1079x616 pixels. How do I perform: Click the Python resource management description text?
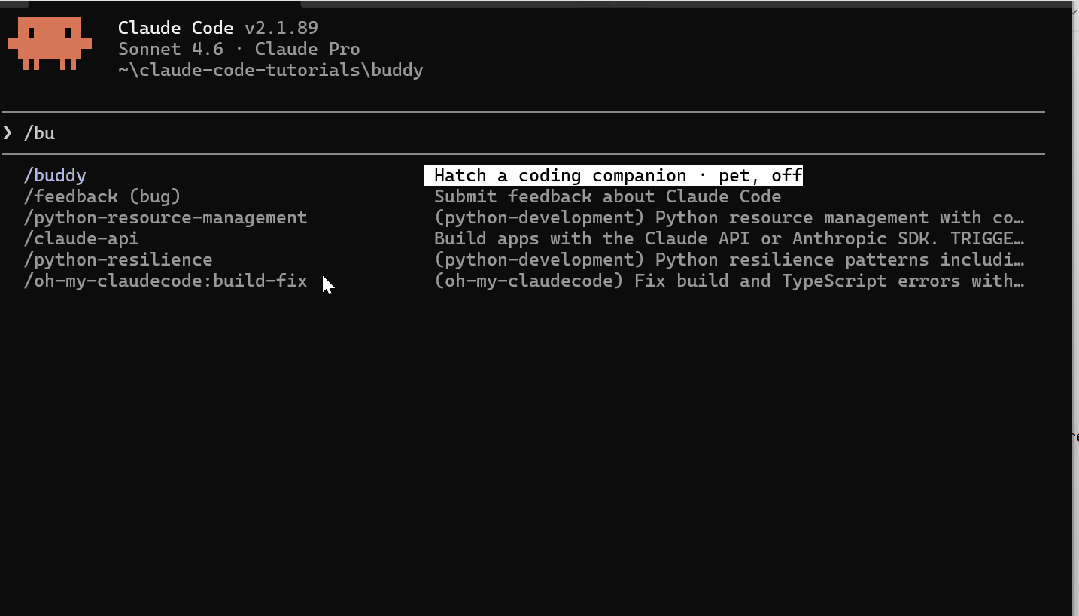(x=730, y=218)
